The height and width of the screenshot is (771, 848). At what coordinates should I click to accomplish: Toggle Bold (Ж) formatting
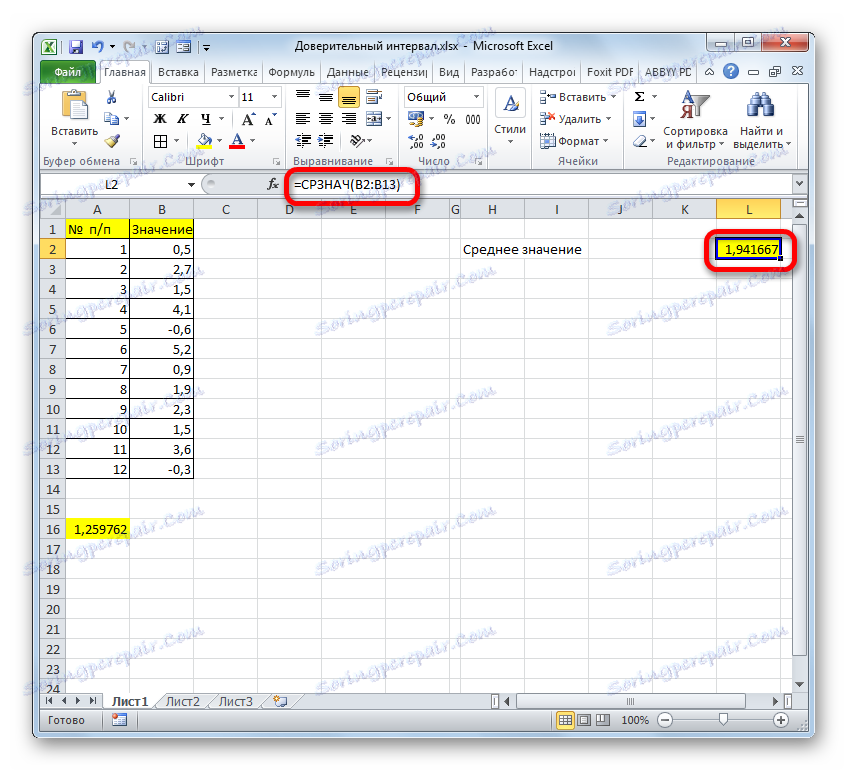coord(160,119)
